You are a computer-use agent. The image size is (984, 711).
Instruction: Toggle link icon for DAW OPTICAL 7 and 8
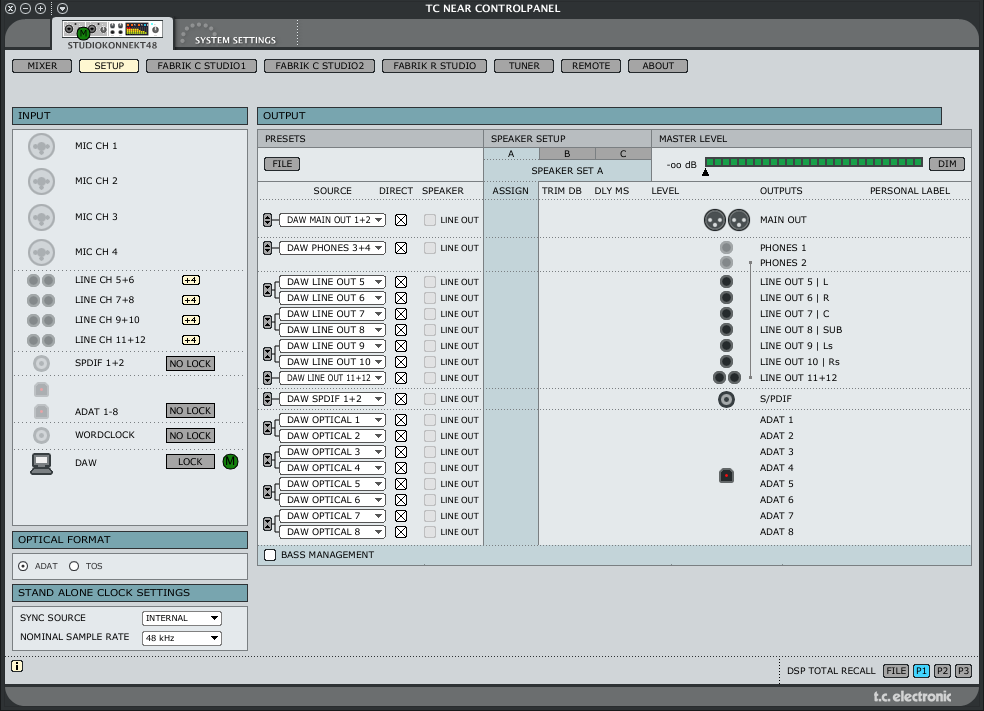[x=268, y=524]
